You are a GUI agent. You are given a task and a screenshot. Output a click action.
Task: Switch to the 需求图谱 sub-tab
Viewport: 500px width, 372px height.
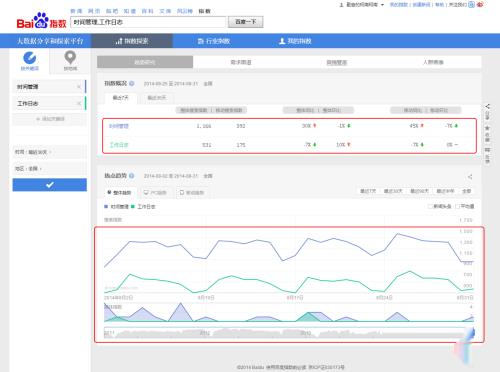coord(241,62)
